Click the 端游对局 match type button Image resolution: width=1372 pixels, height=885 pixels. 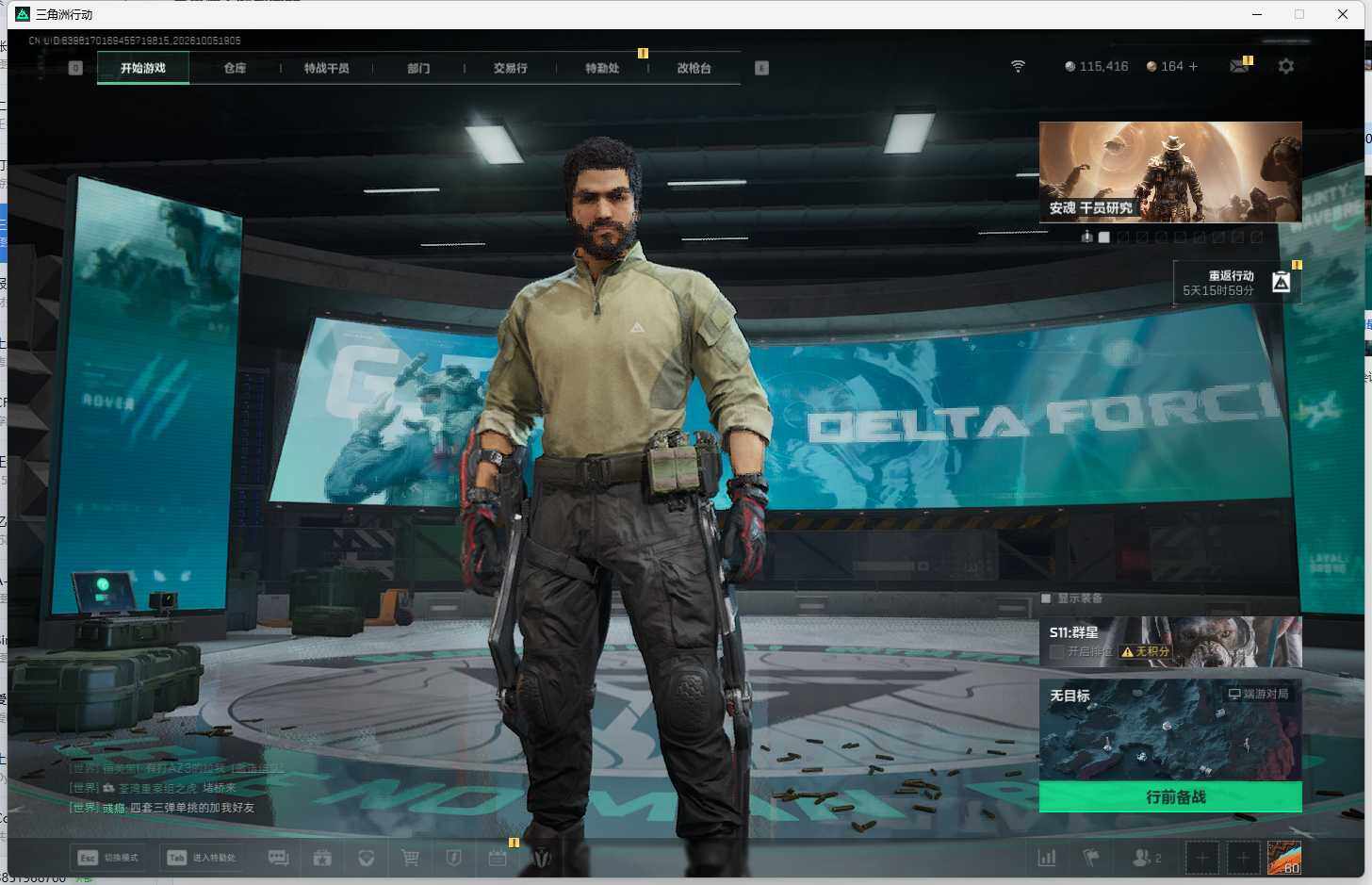[1258, 694]
